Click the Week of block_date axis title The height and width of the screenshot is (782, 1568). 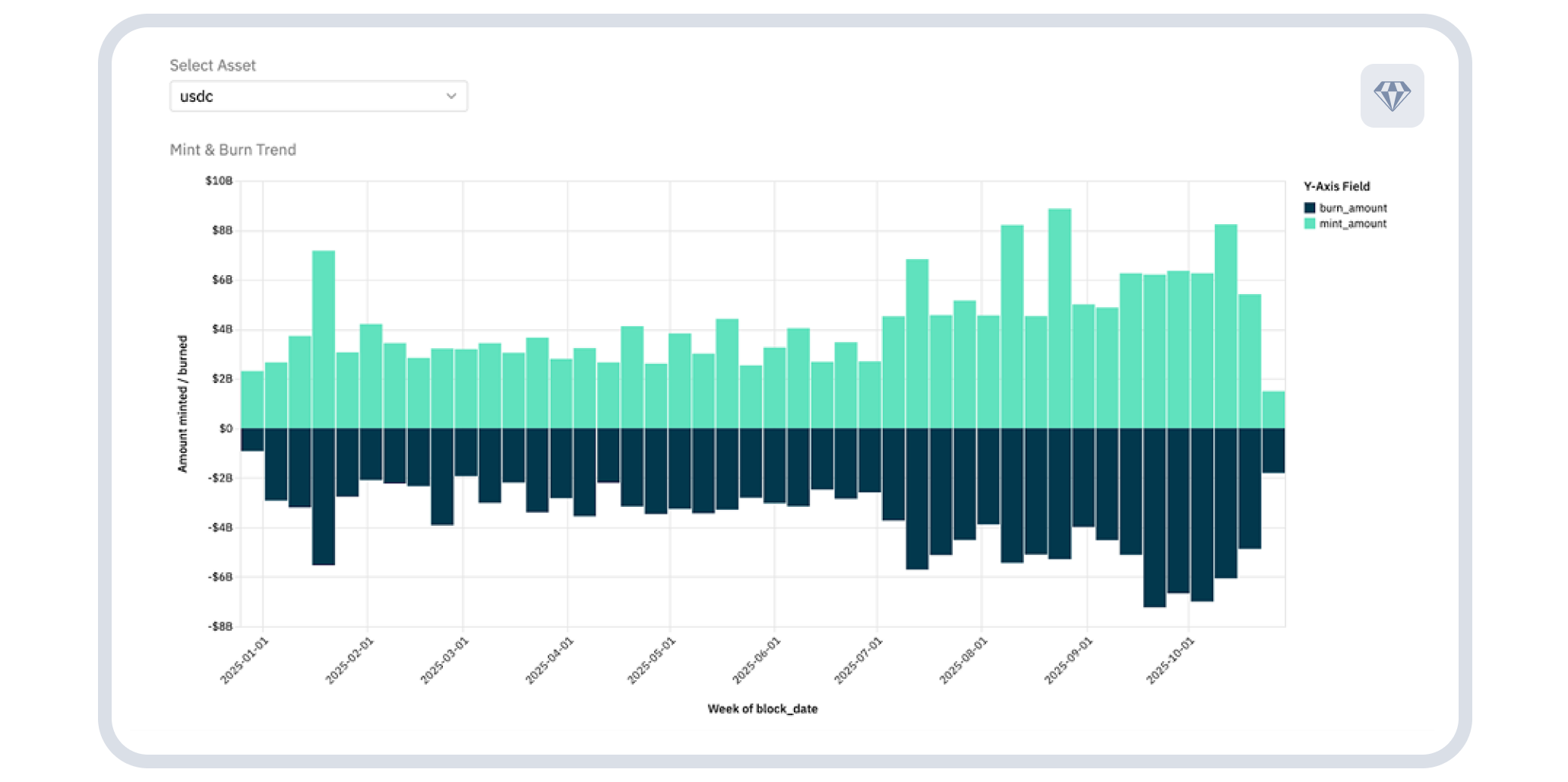pos(762,708)
